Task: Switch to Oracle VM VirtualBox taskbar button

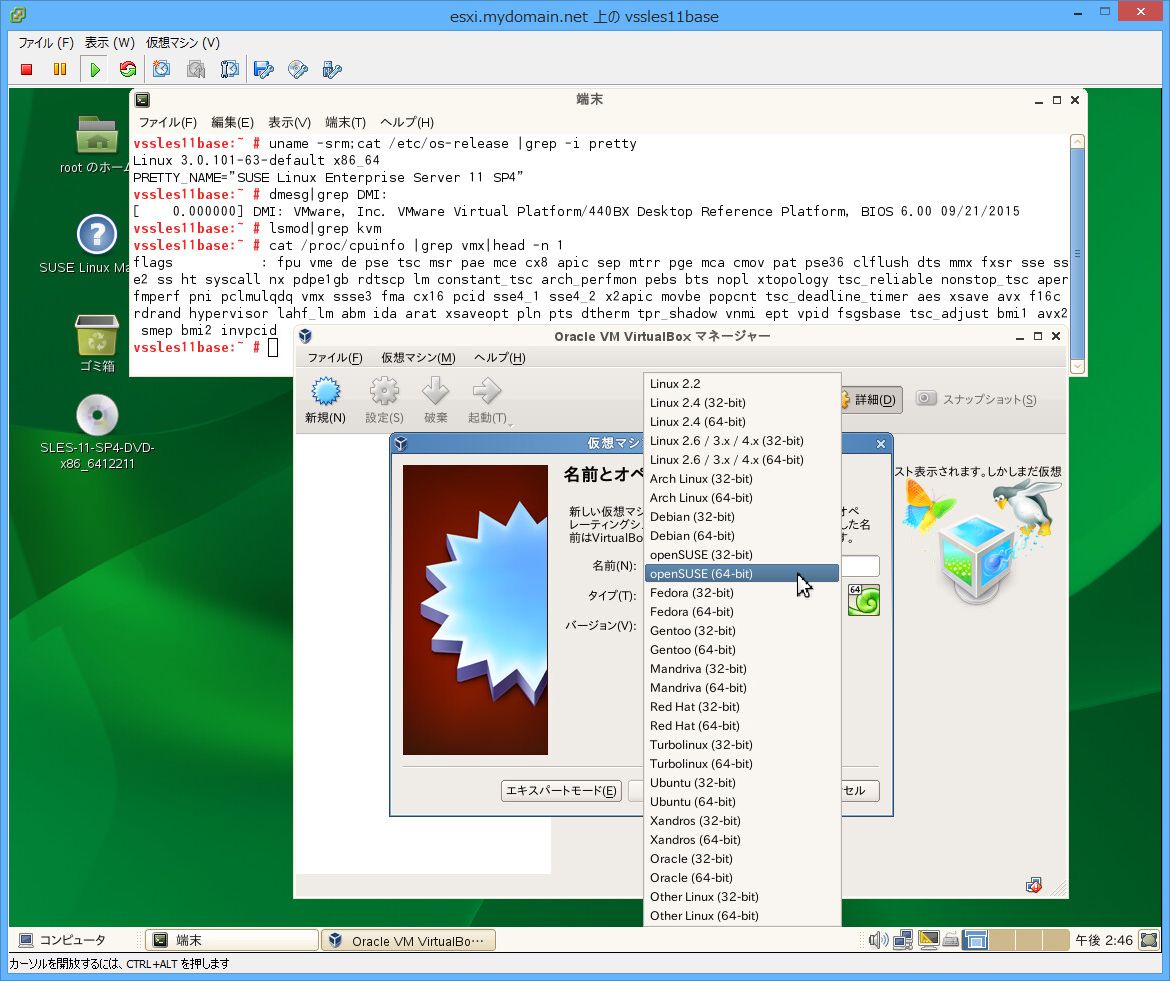Action: tap(409, 940)
